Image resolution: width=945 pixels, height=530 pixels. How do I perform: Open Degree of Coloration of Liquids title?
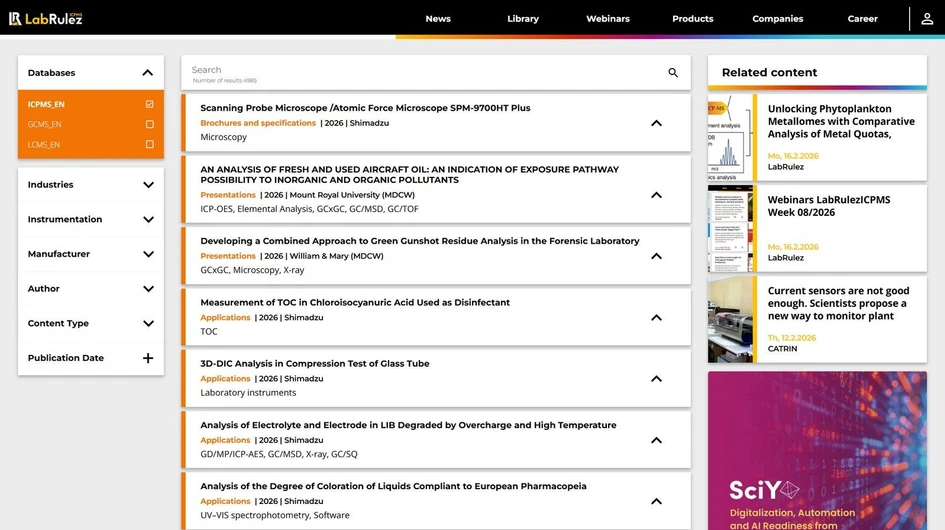(x=393, y=486)
